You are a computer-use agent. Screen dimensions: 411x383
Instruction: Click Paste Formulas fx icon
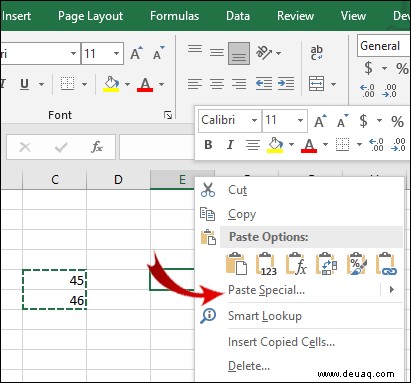296,264
